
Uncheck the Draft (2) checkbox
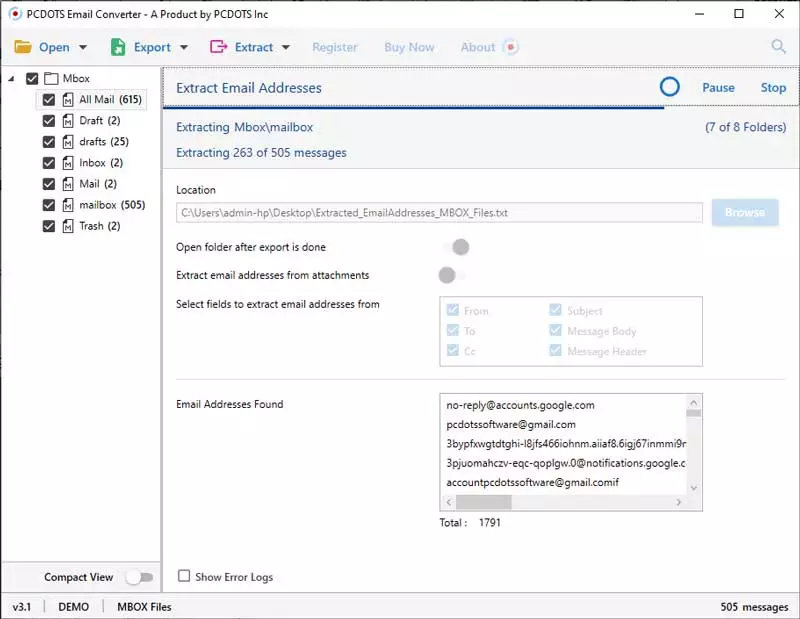(48, 121)
